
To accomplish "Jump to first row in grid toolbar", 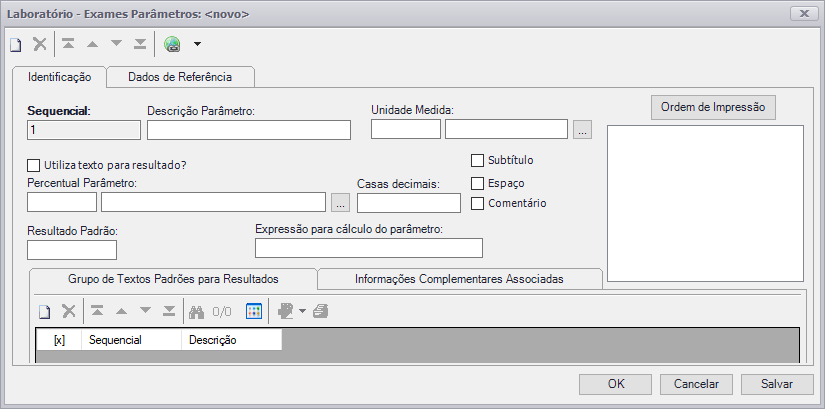I will [97, 311].
